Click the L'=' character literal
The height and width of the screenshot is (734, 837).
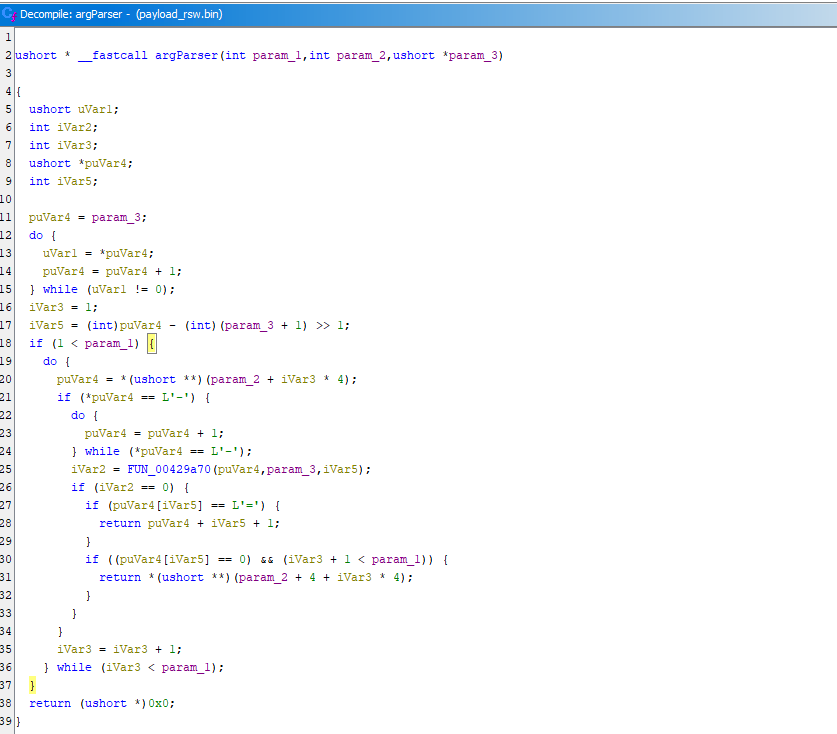pos(248,505)
